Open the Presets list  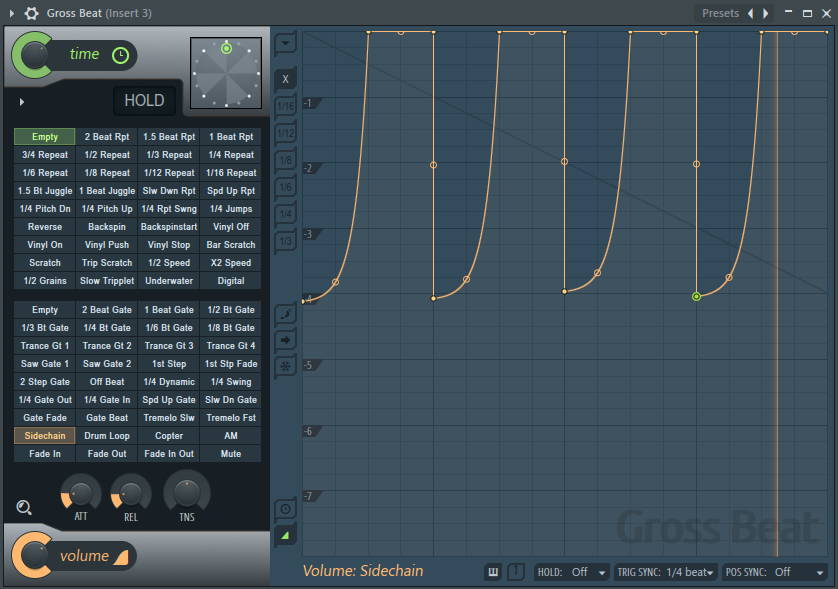(x=720, y=13)
